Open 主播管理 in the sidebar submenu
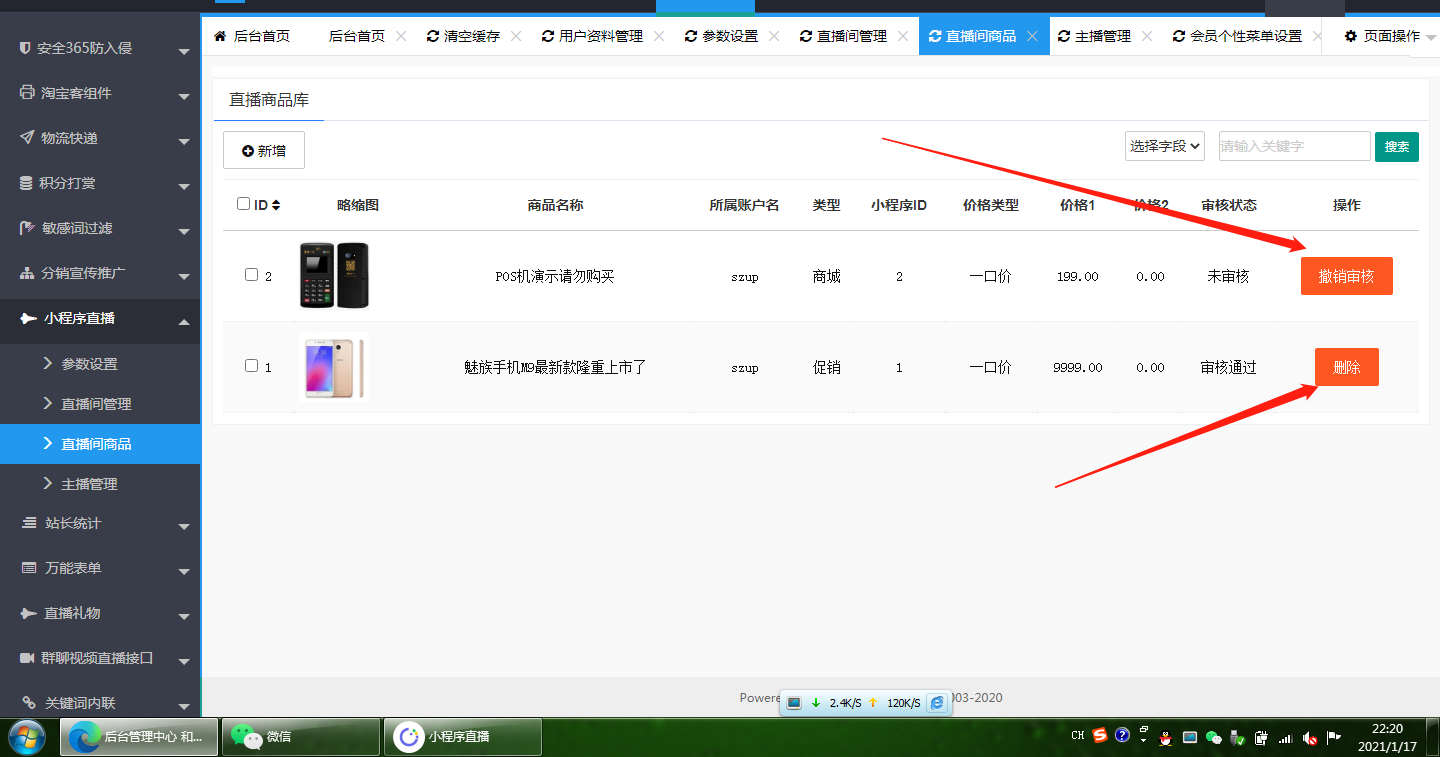The height and width of the screenshot is (757, 1440). [89, 484]
